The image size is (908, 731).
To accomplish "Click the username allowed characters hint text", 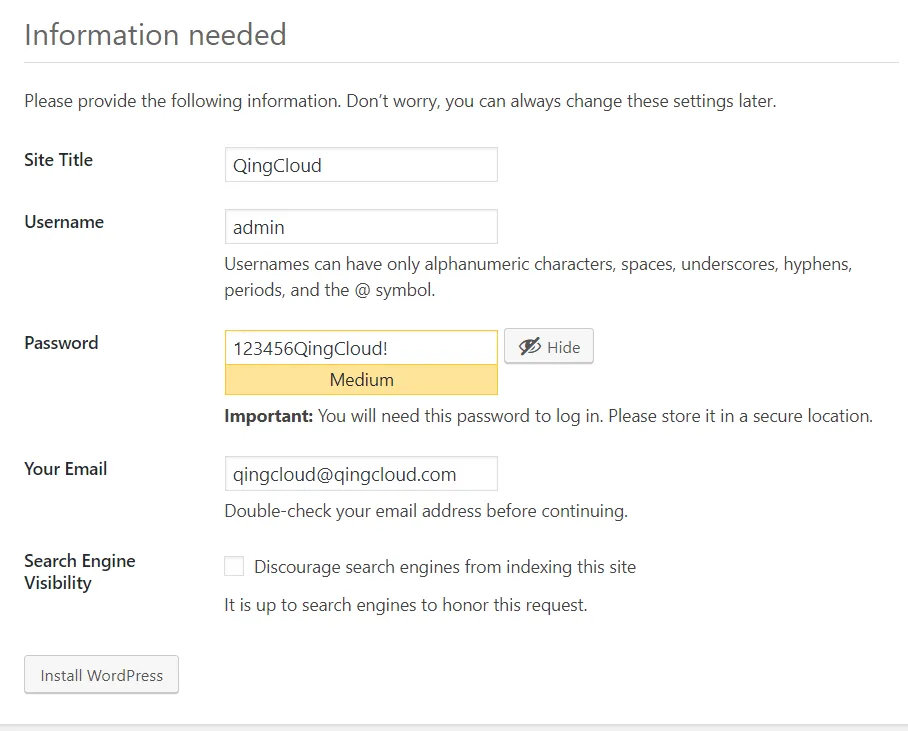I will 537,278.
